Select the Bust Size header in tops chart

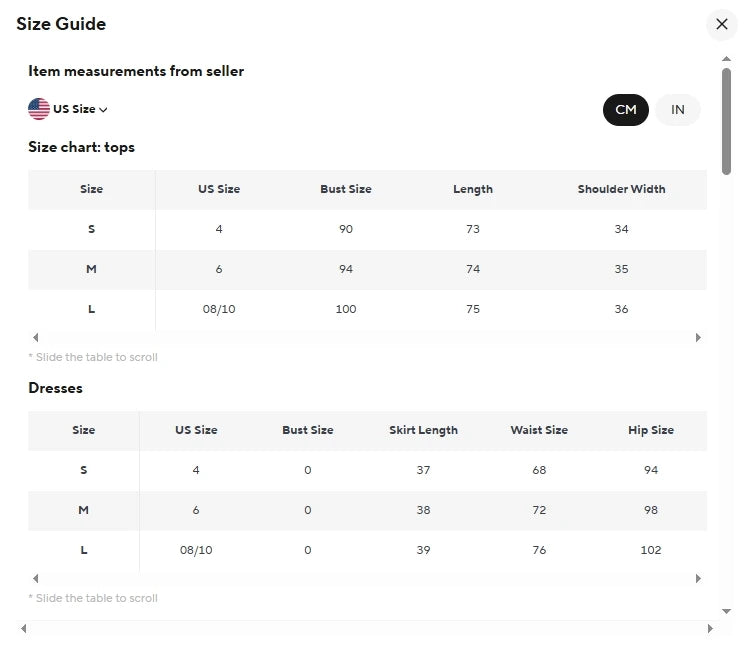(346, 189)
